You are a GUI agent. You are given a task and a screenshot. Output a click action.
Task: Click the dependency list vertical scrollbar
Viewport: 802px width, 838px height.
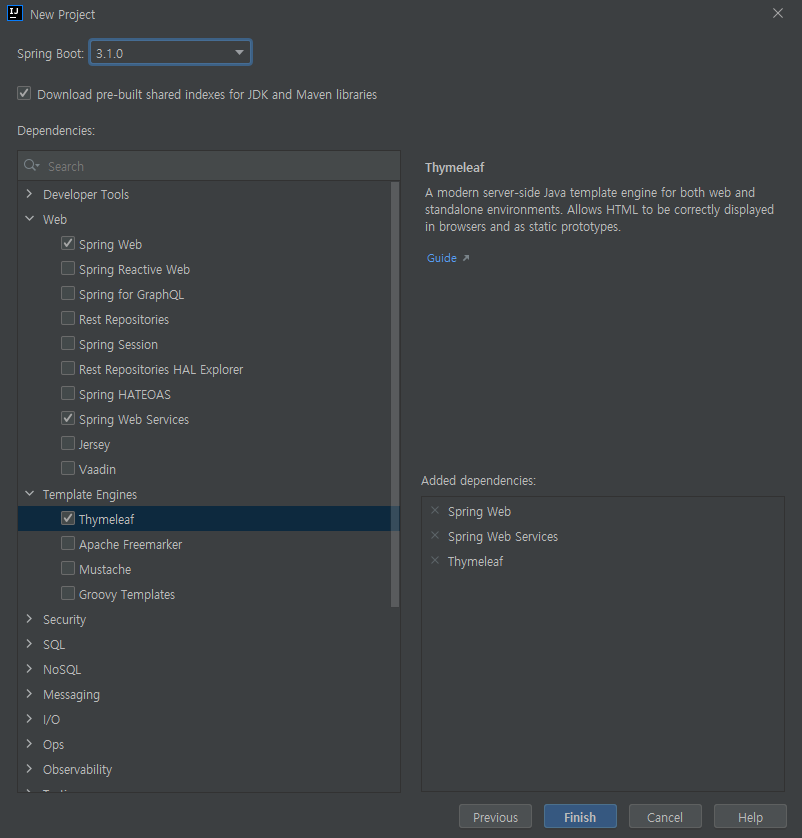click(395, 394)
